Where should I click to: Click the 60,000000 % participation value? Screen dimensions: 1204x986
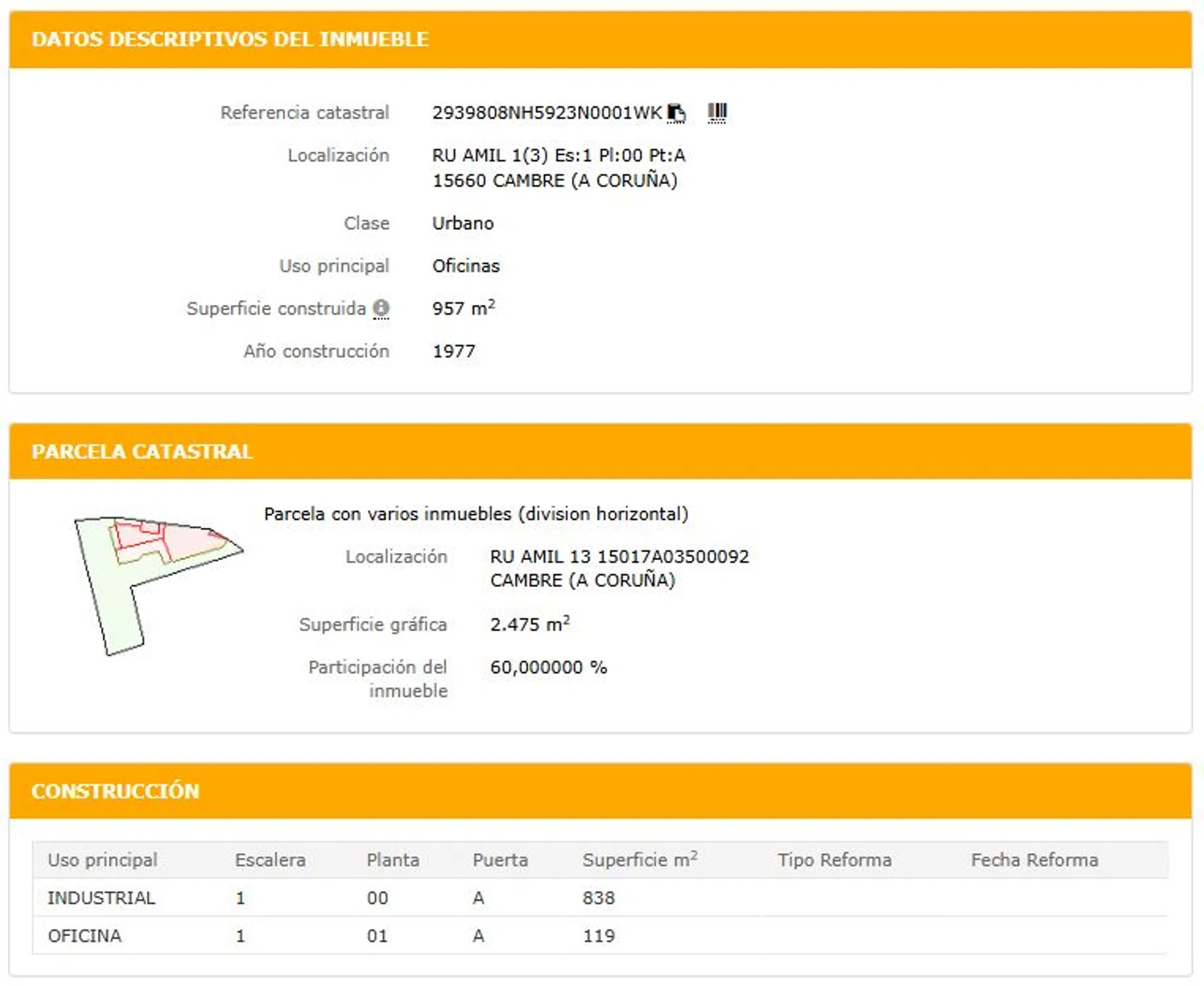(x=548, y=667)
